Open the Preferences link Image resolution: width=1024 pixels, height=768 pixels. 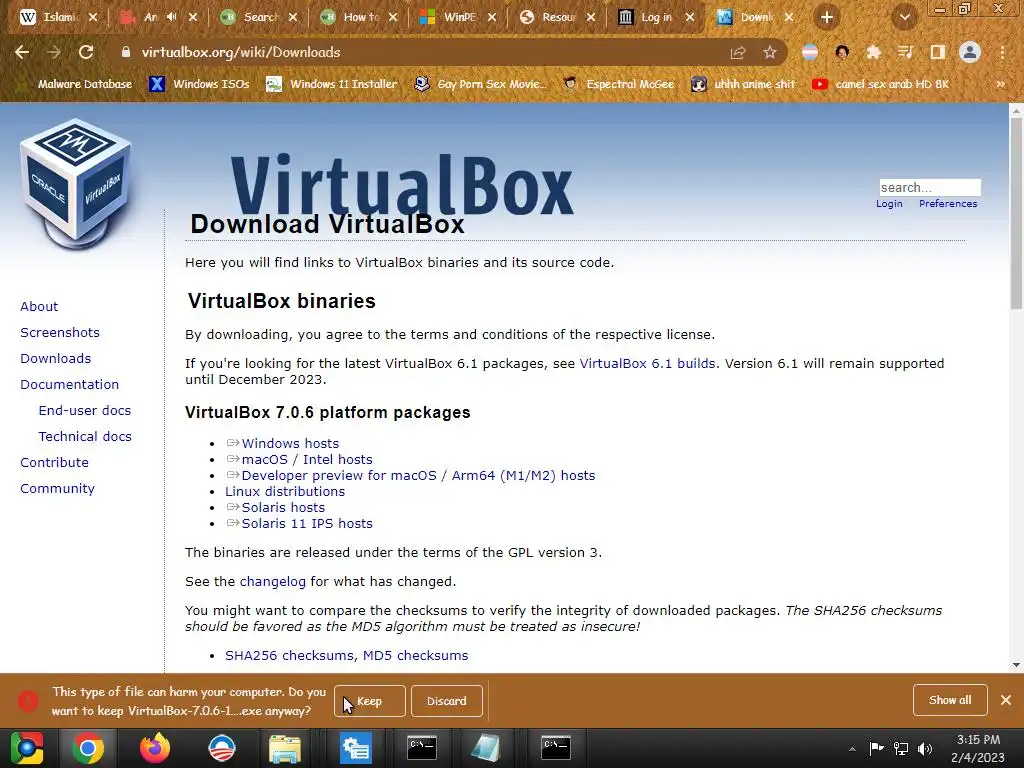click(x=948, y=204)
